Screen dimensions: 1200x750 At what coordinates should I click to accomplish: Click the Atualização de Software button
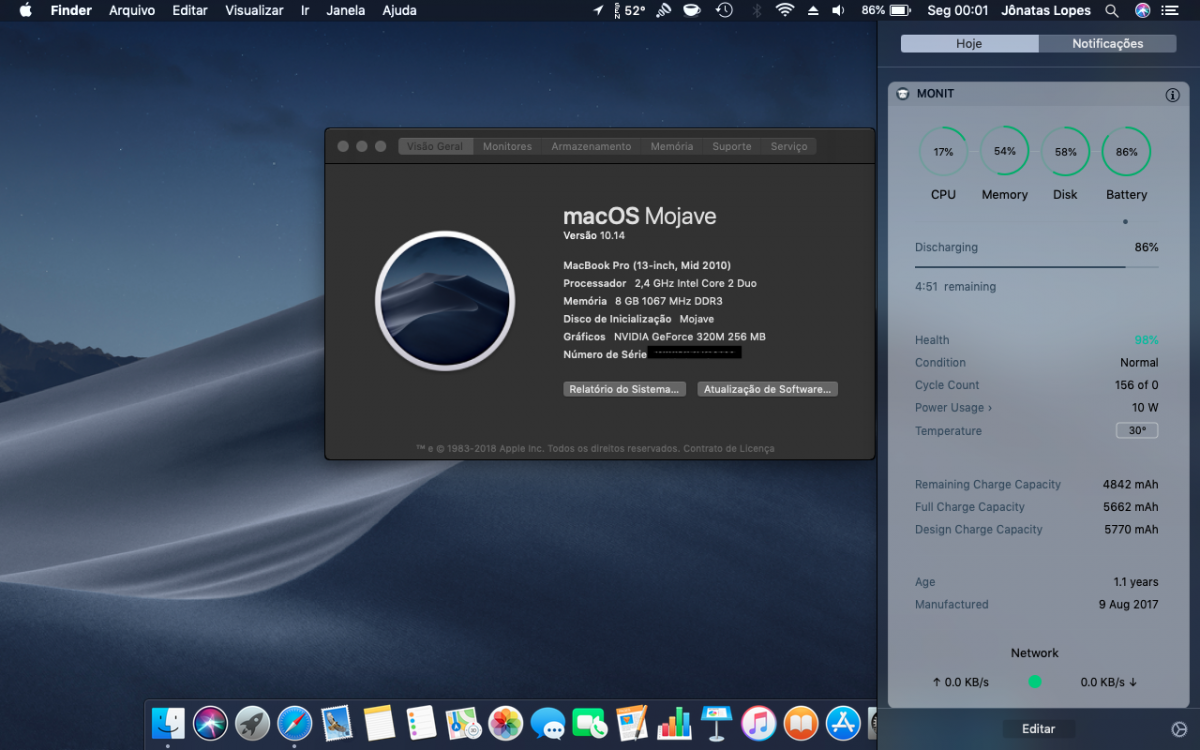[x=767, y=389]
